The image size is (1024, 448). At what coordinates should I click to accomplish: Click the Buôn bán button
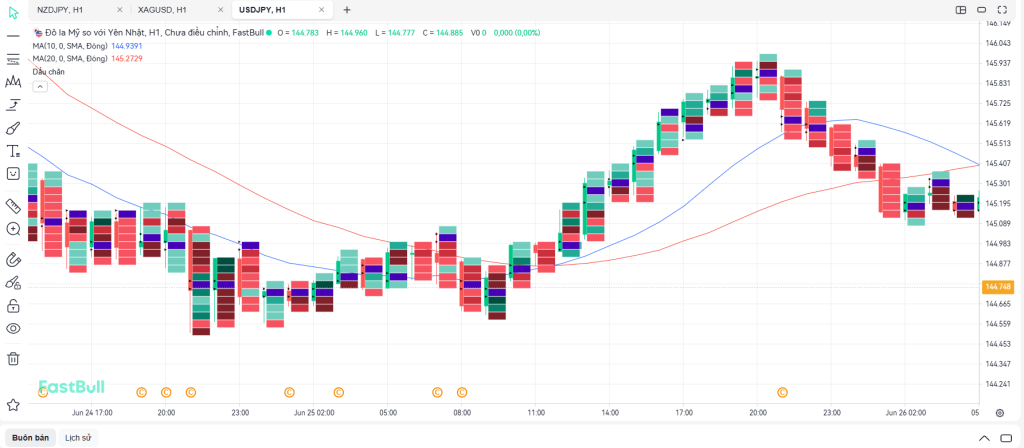click(28, 438)
